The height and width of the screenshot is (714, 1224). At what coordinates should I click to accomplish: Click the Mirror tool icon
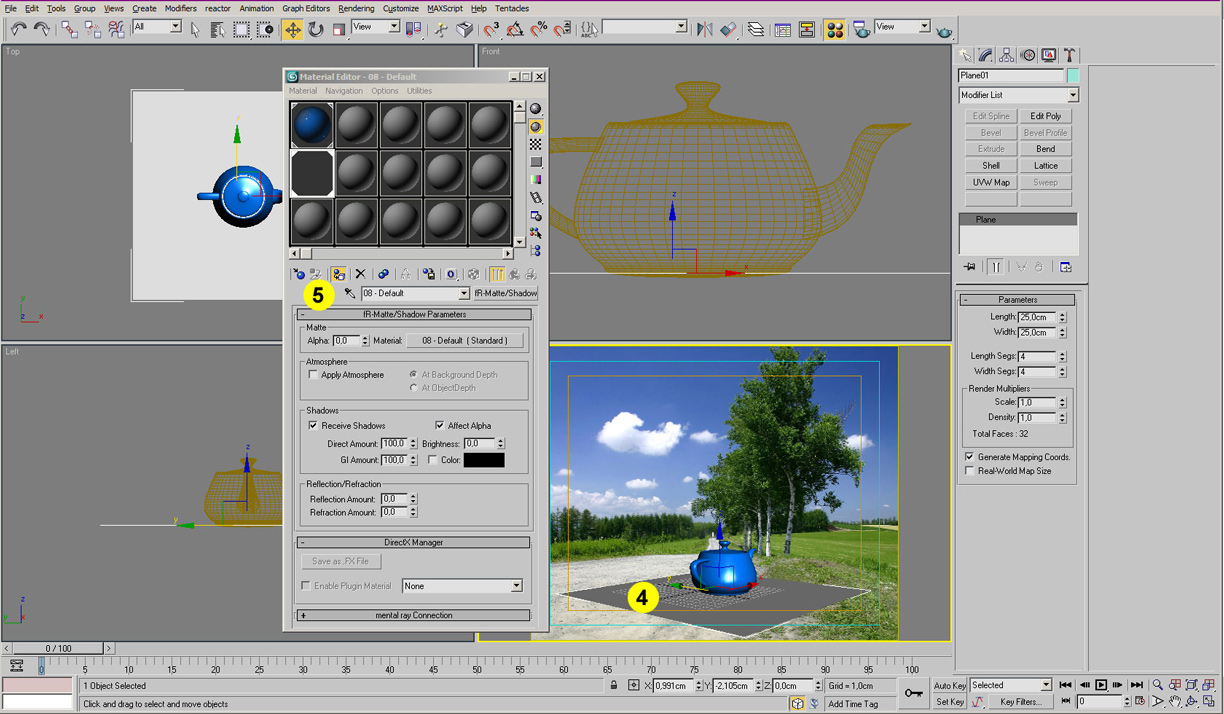(x=704, y=30)
